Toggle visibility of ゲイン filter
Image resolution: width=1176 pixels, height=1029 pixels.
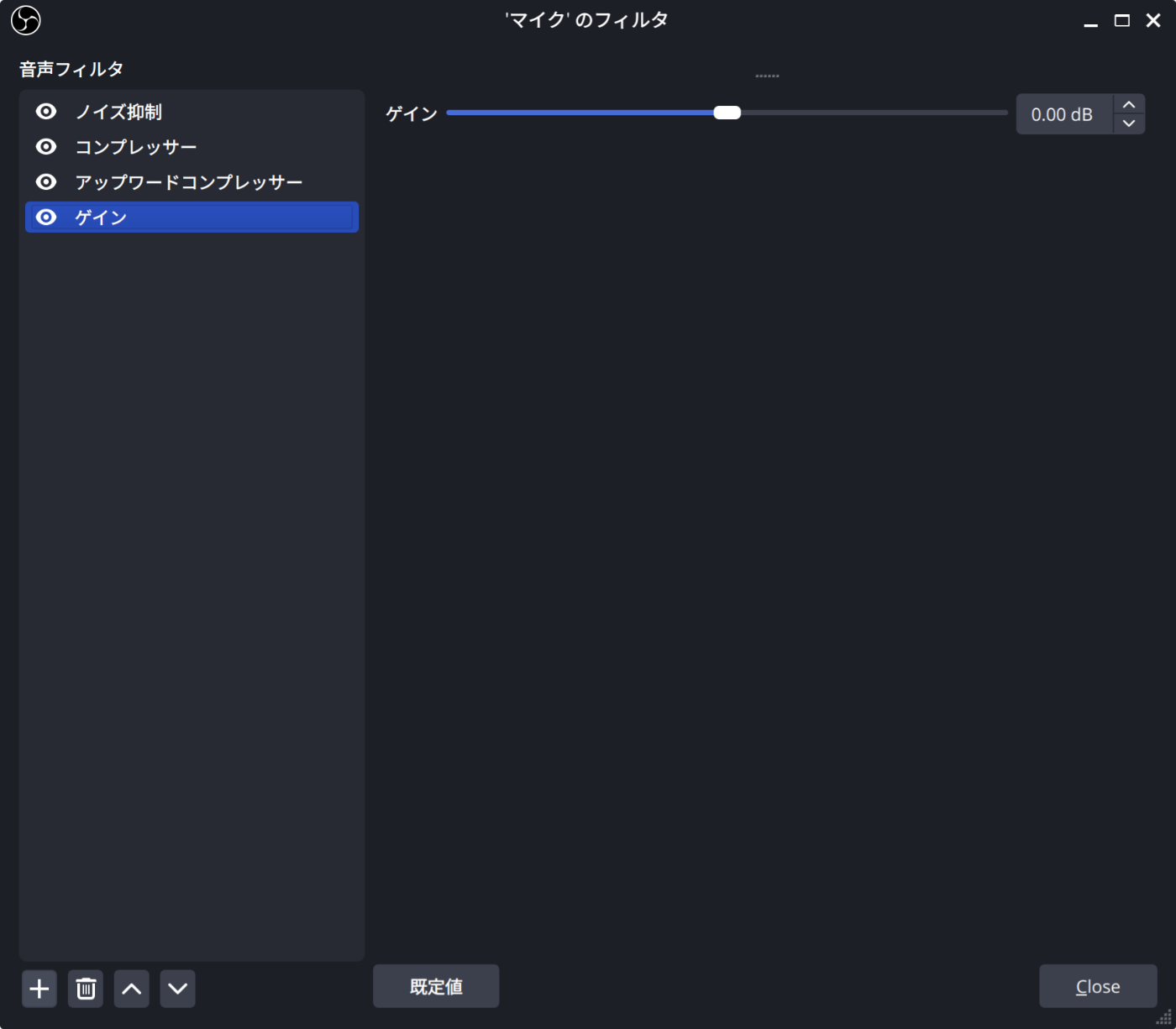click(x=46, y=218)
